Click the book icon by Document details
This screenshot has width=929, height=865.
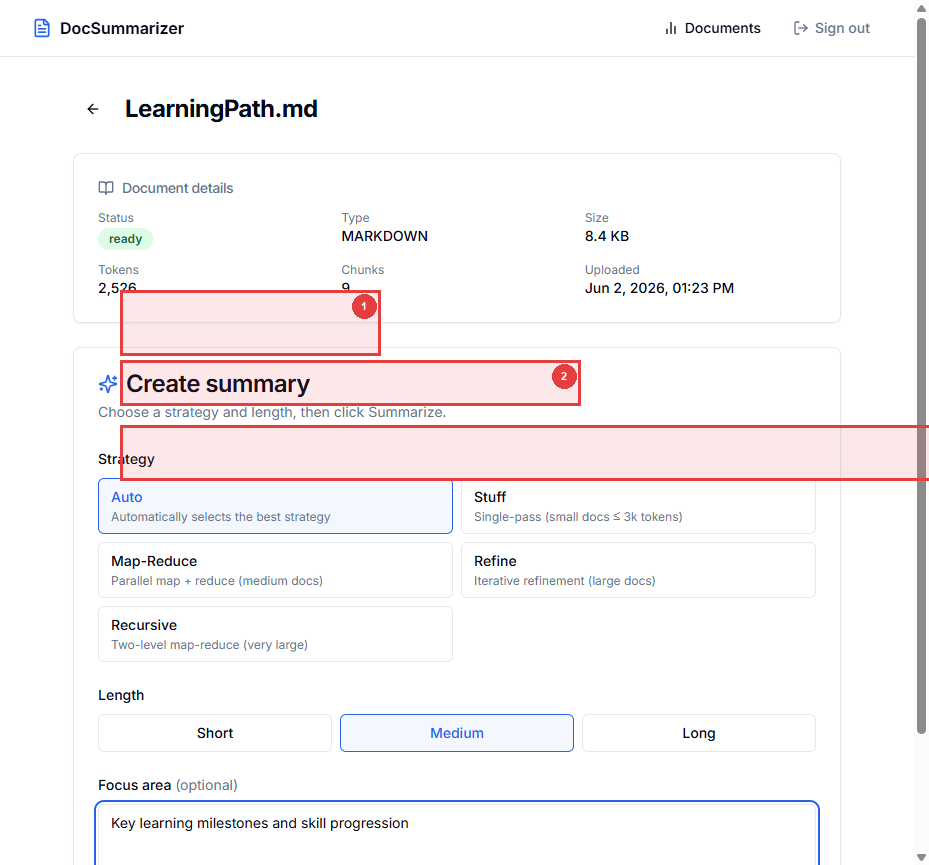pos(106,188)
